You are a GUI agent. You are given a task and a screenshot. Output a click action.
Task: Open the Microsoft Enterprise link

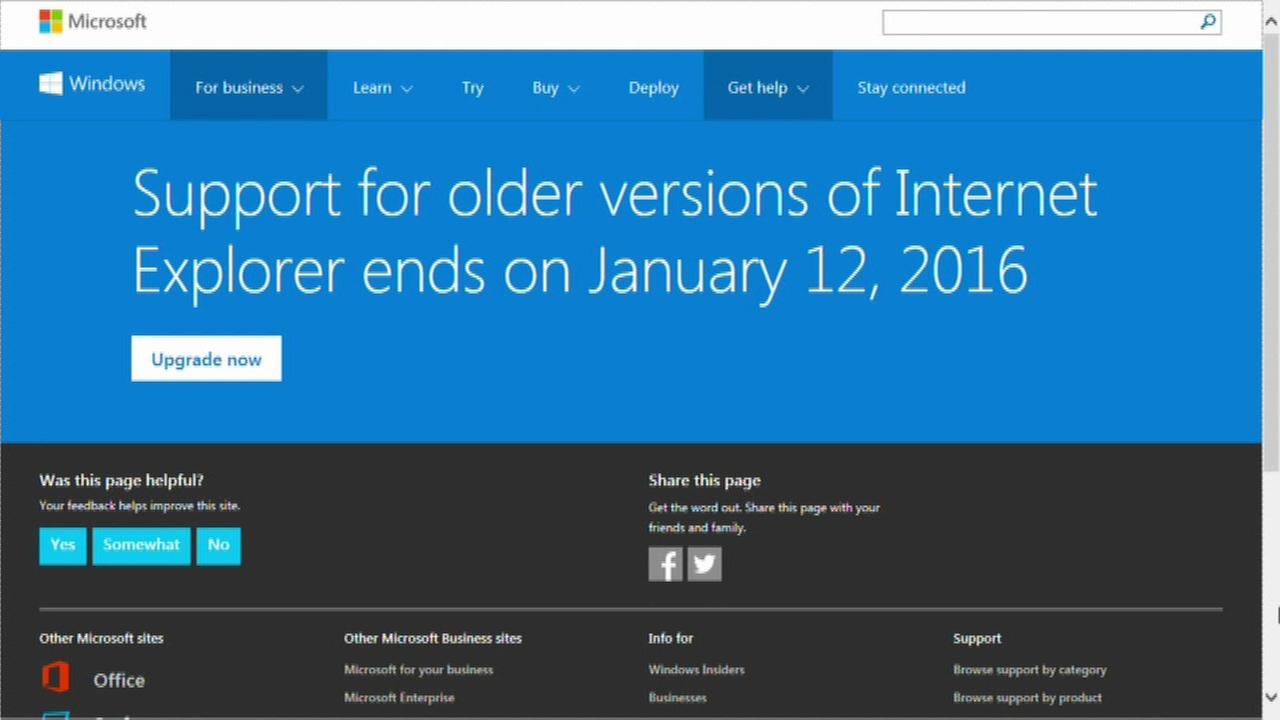pos(399,698)
